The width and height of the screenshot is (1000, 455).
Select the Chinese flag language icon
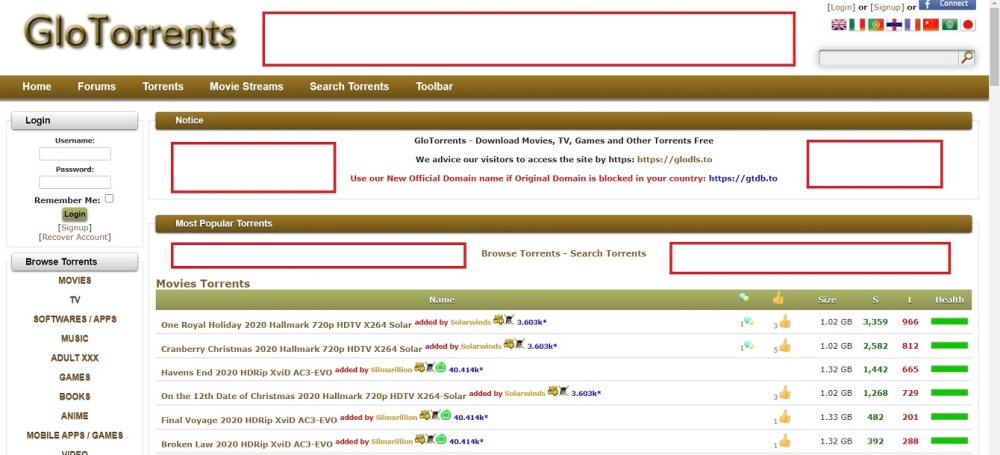[931, 25]
